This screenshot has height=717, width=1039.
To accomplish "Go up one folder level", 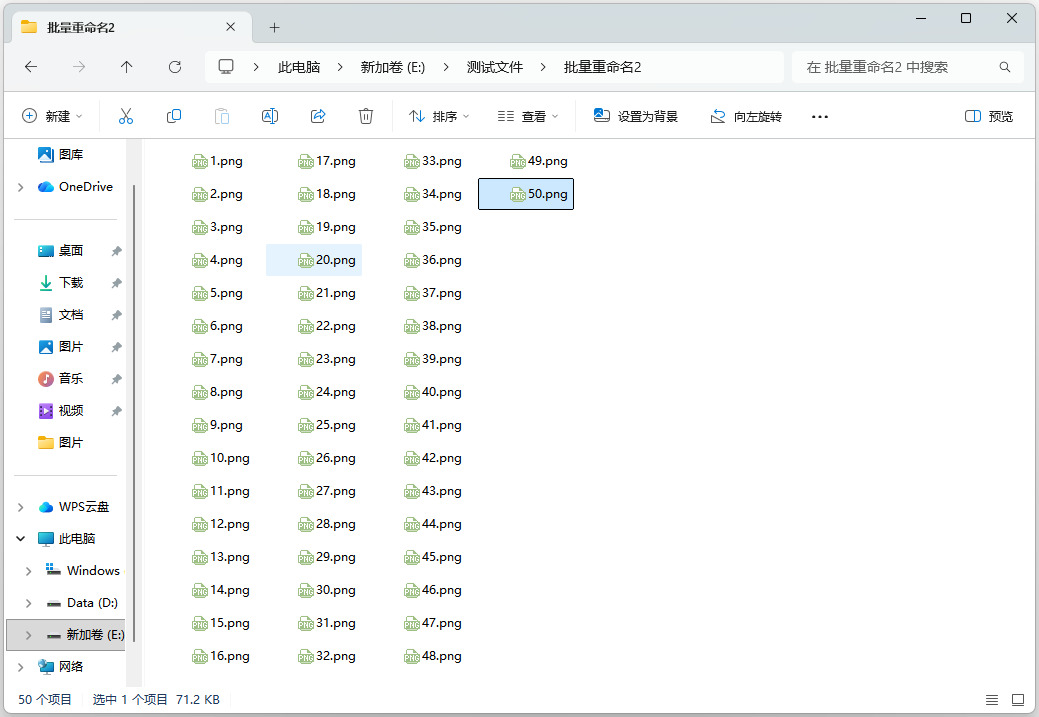I will (127, 67).
